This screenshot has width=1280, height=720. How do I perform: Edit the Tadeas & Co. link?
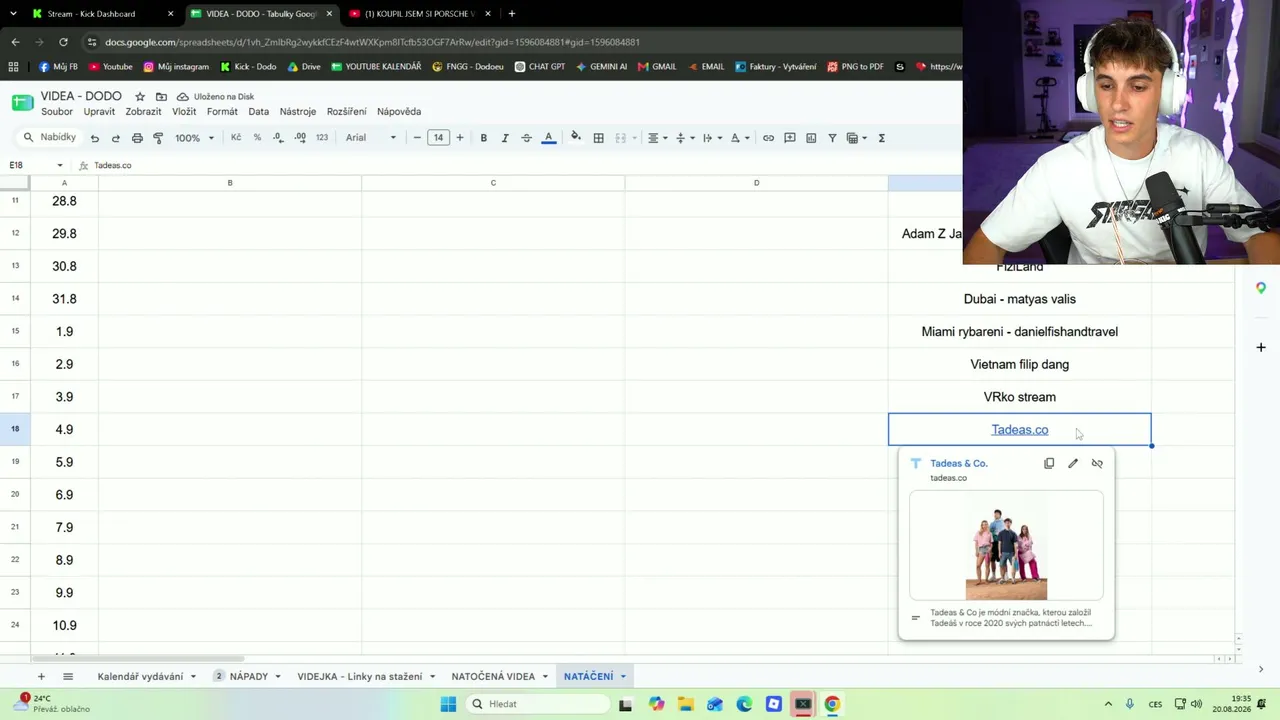(x=1073, y=464)
